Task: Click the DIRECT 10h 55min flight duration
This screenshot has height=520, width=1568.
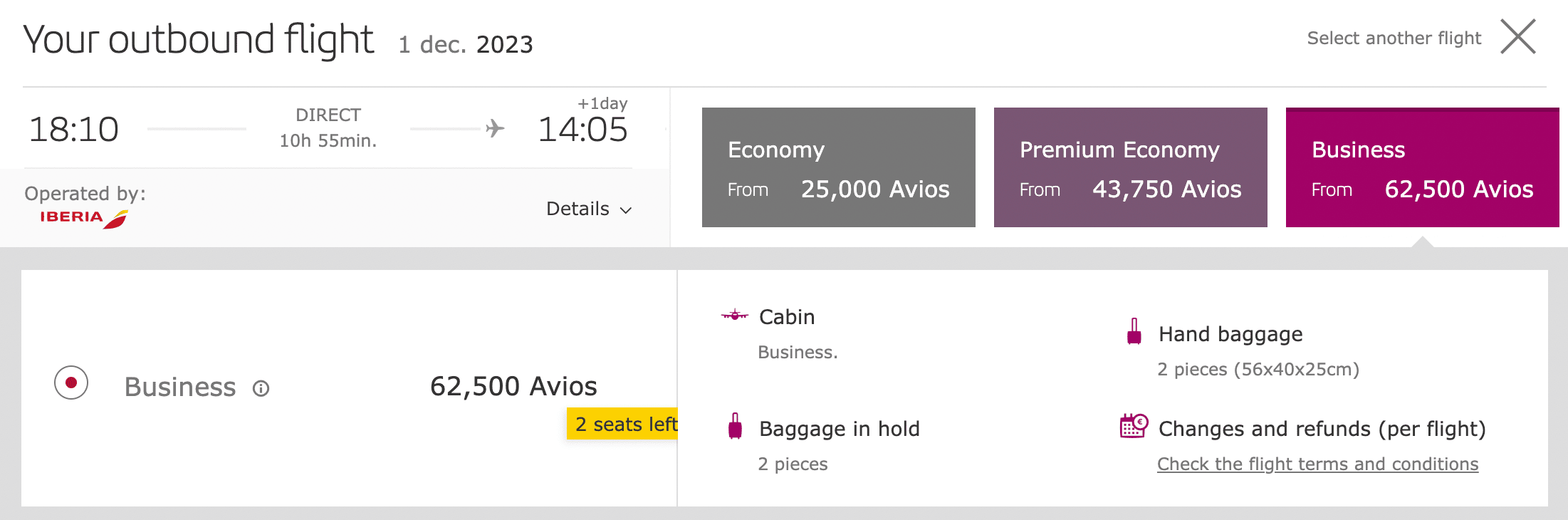Action: coord(328,128)
